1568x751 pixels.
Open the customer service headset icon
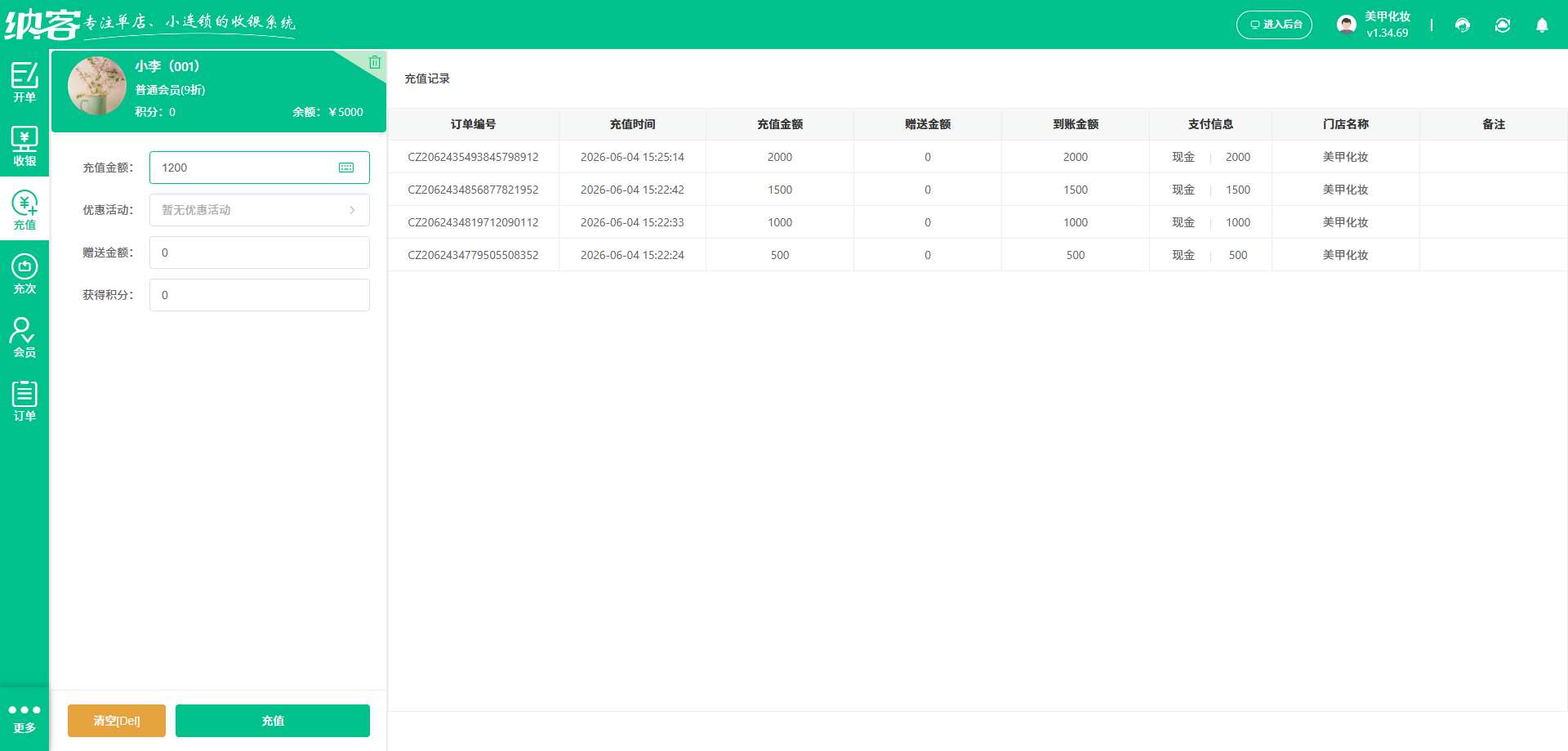point(1463,25)
